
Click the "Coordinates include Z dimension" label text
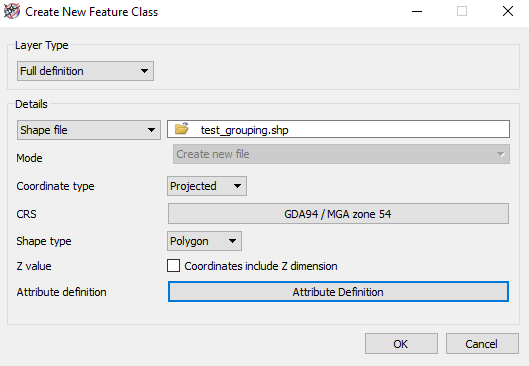261,266
